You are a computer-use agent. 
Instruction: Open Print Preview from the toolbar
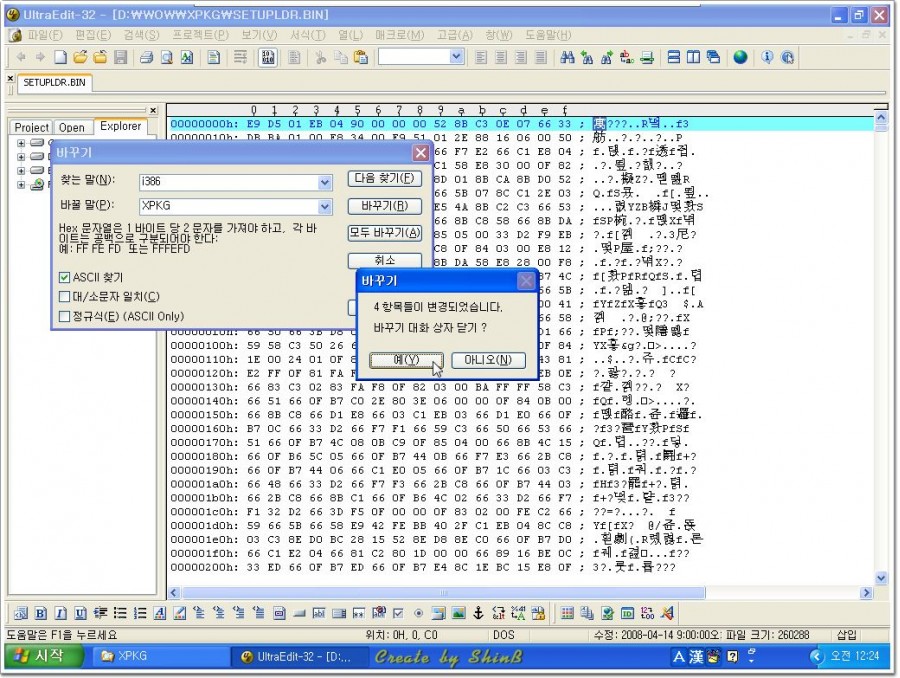tap(166, 57)
